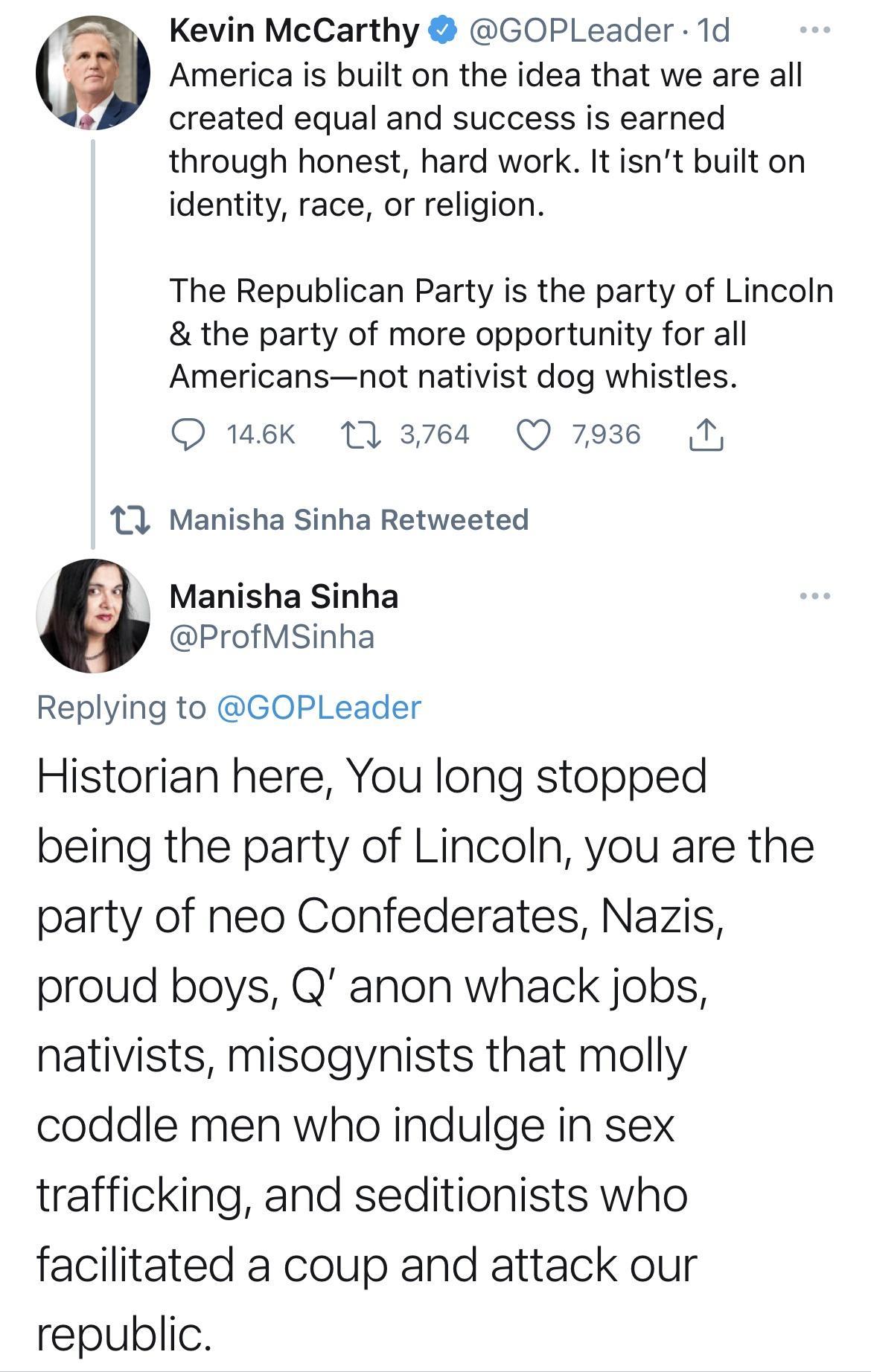This screenshot has height=1372, width=871.
Task: Open Kevin McCarthy's profile picture
Action: pos(93,73)
